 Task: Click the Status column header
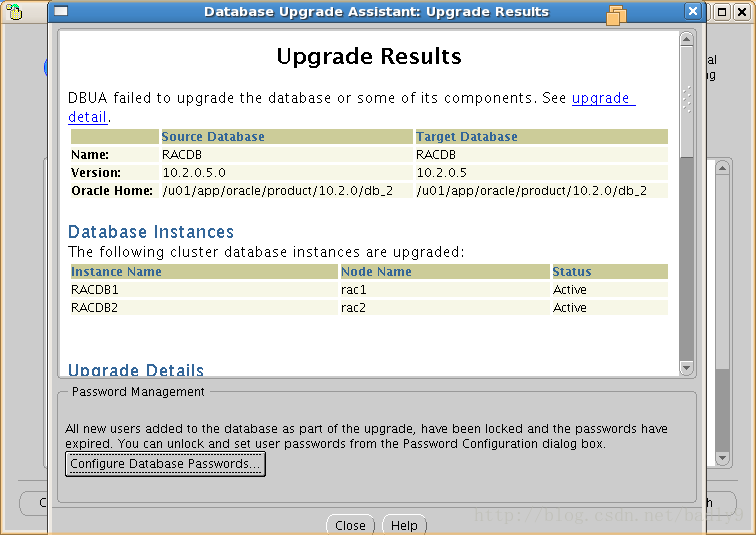pyautogui.click(x=610, y=271)
